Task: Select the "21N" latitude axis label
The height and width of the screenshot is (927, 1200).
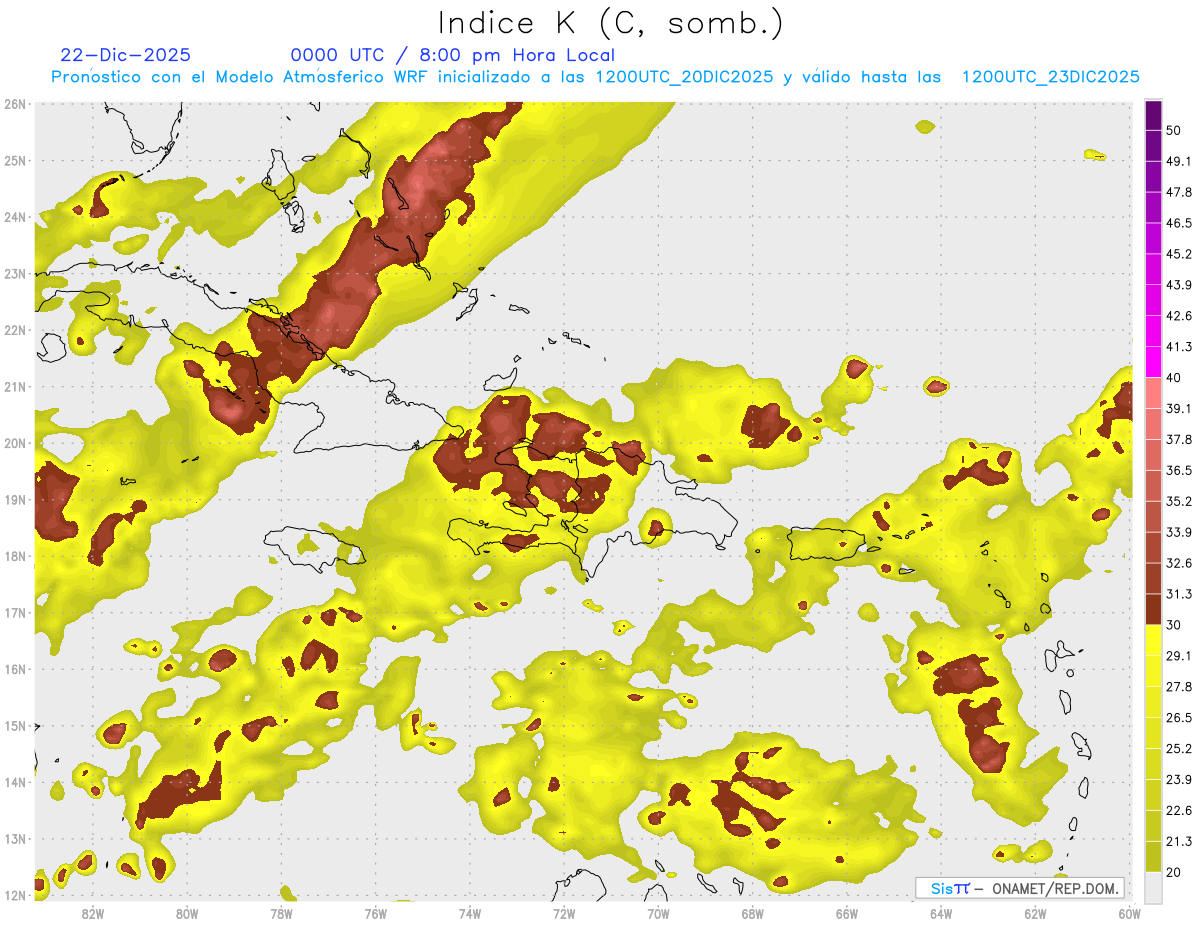Action: (15, 387)
